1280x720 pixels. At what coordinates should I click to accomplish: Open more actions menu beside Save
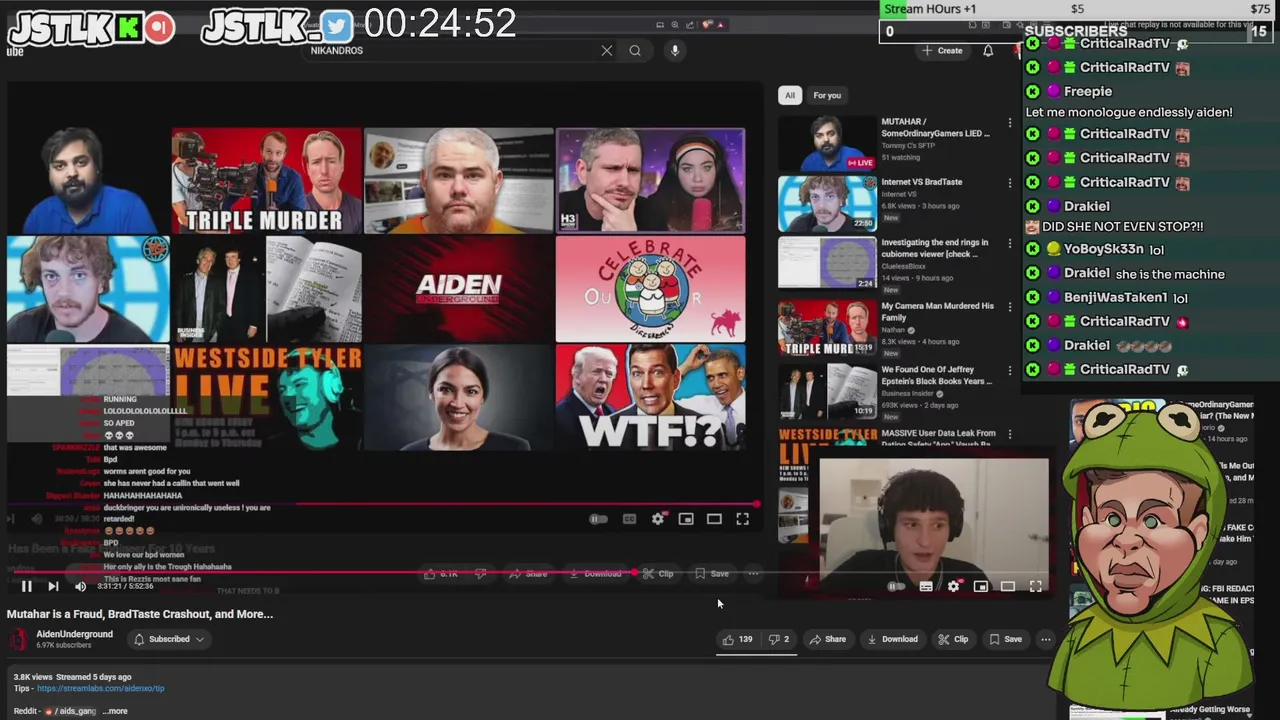click(1045, 639)
